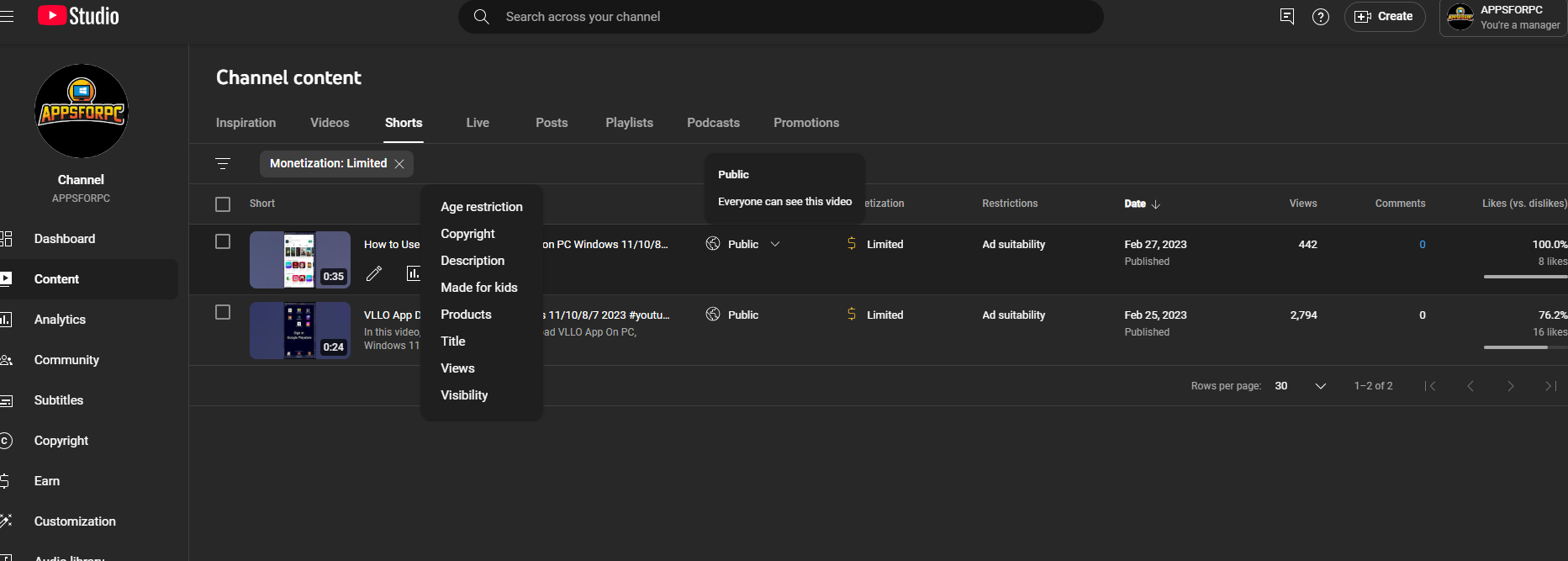Open the send feedback icon
1568x561 pixels.
[x=1286, y=17]
